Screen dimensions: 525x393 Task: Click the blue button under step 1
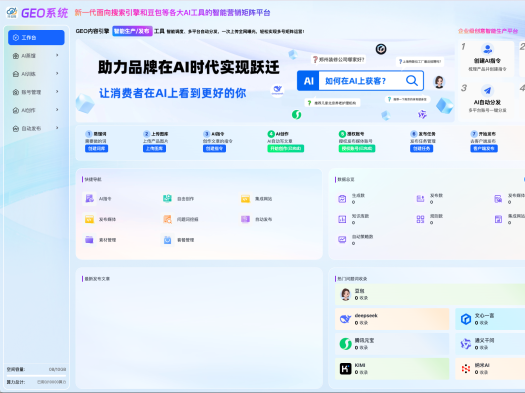pyautogui.click(x=96, y=148)
